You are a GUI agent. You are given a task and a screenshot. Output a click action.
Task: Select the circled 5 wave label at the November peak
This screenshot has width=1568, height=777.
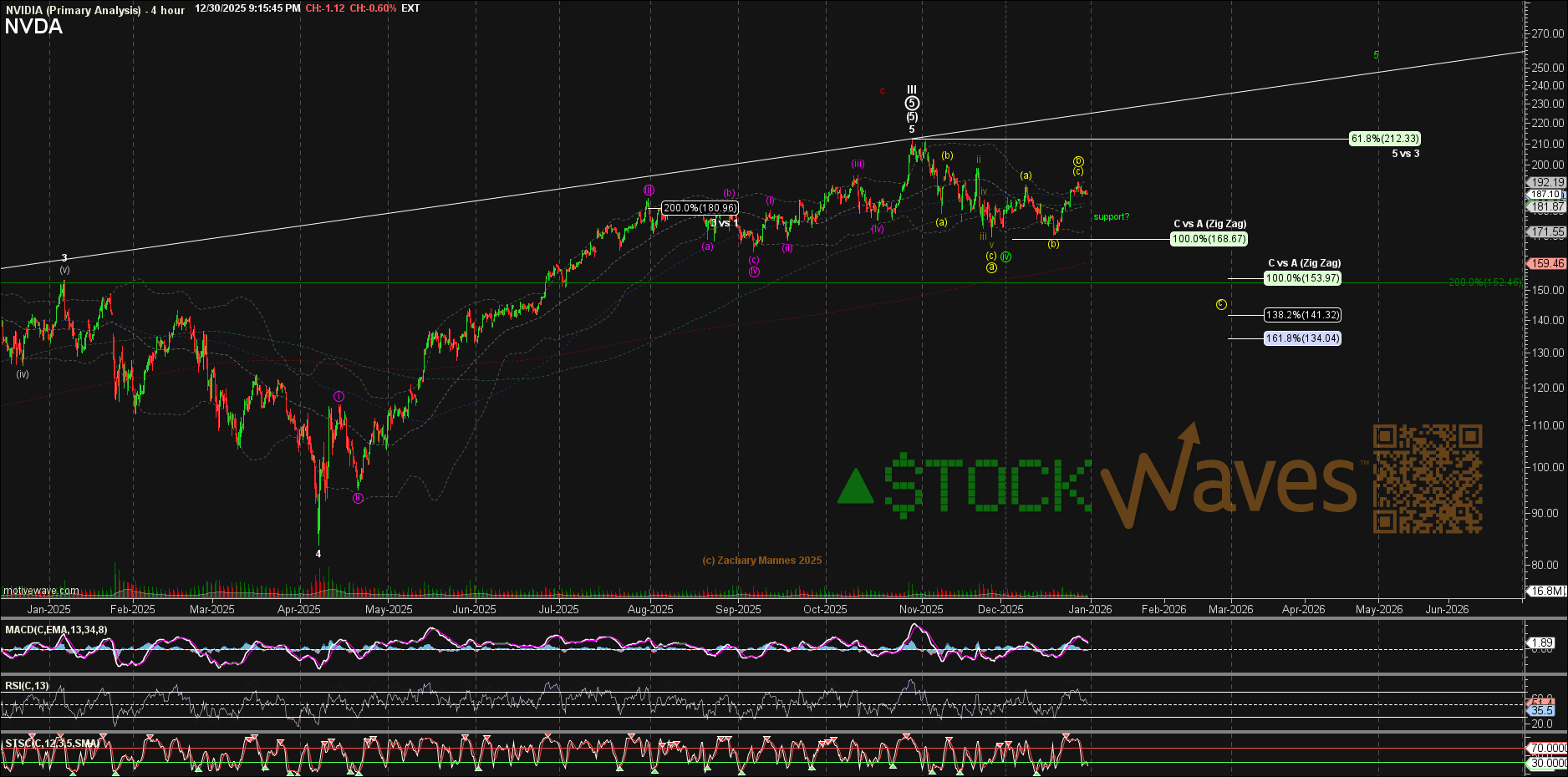[912, 104]
